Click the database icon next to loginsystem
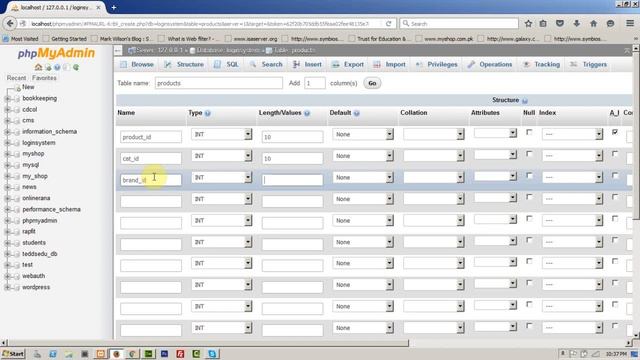This screenshot has width=640, height=360. click(17, 143)
